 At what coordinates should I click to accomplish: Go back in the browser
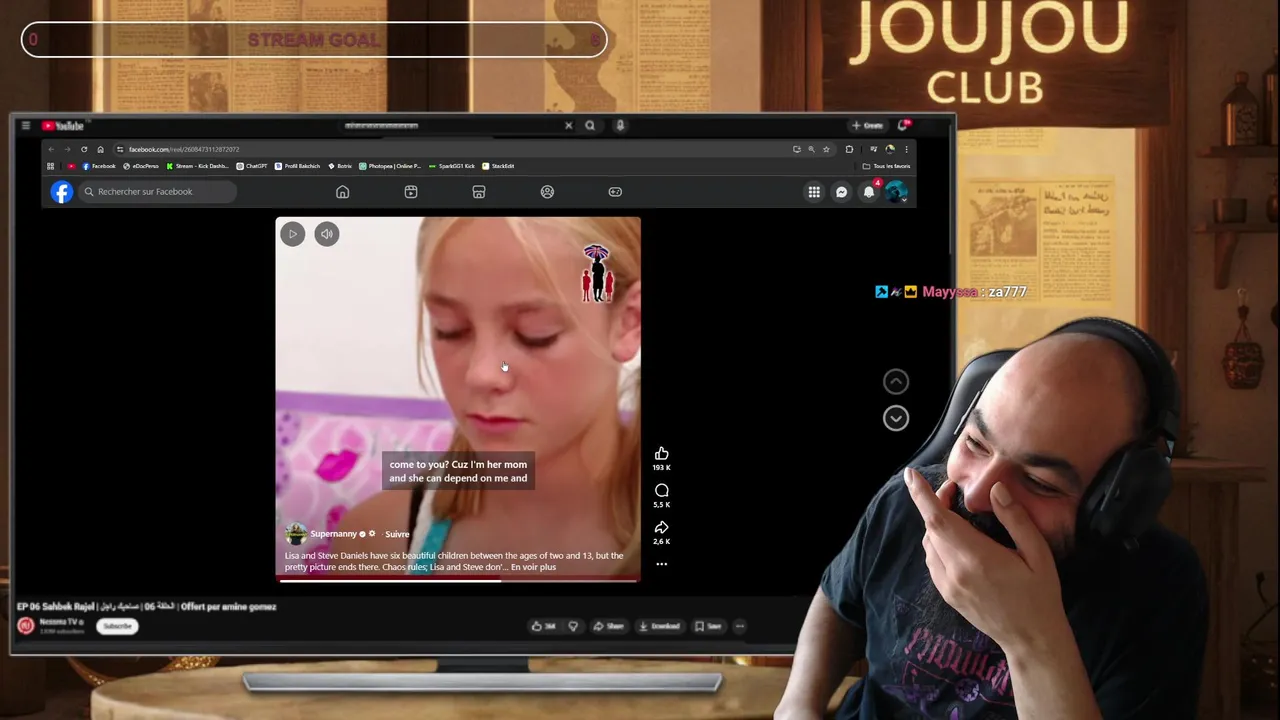pyautogui.click(x=51, y=149)
